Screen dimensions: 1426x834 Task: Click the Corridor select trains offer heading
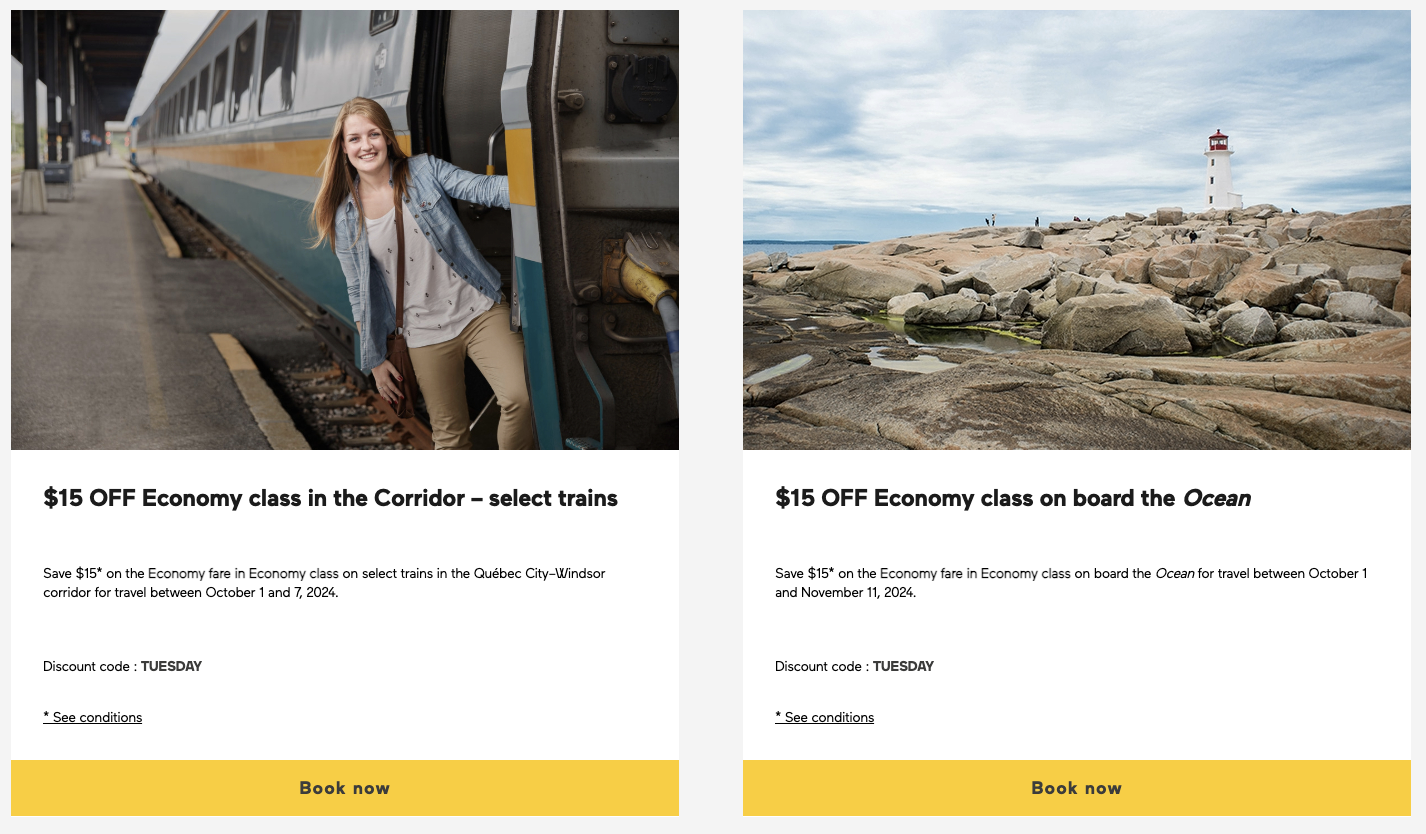click(x=330, y=498)
